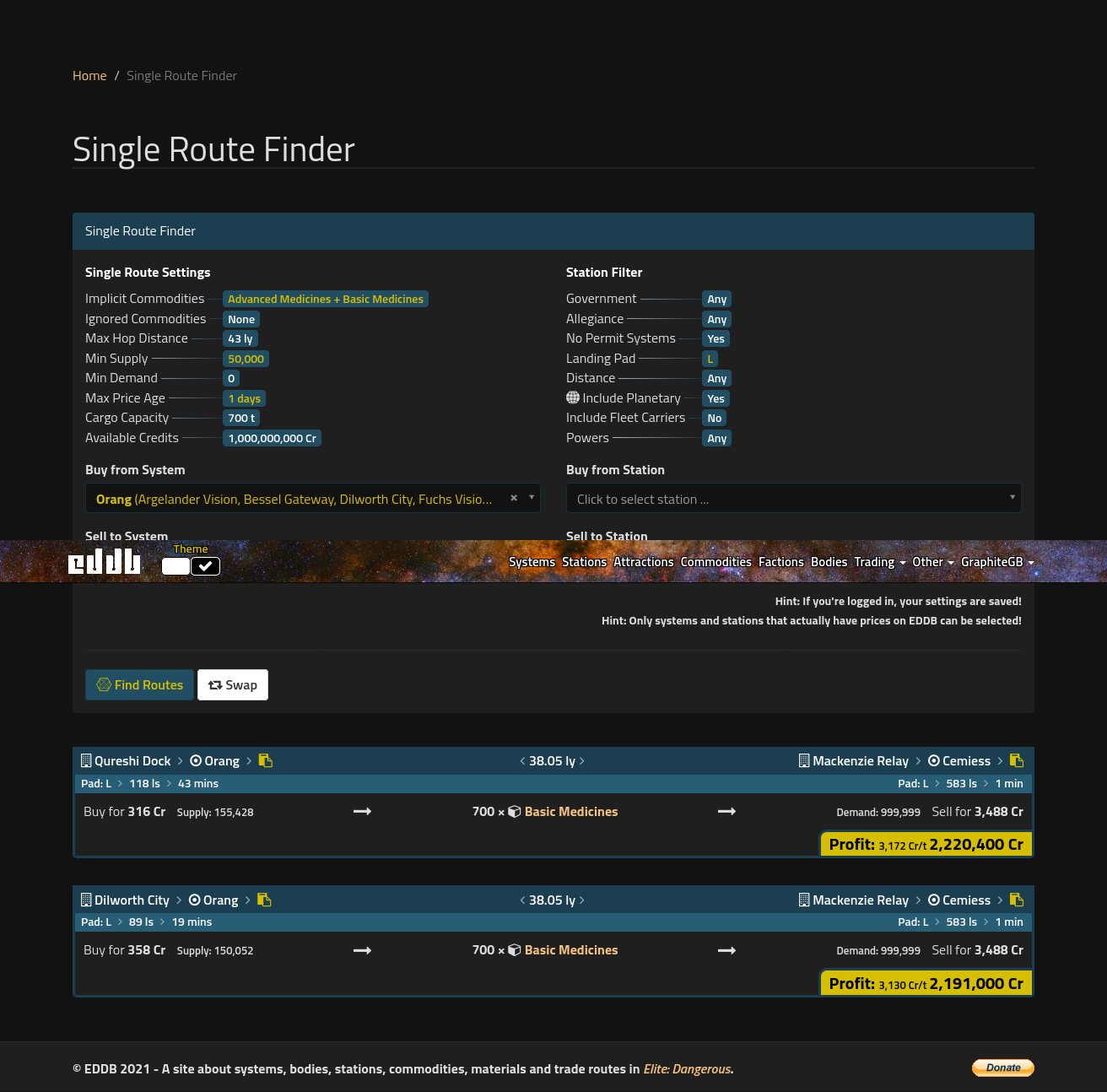Click the planetary globe icon
The width and height of the screenshot is (1107, 1092).
coord(573,397)
